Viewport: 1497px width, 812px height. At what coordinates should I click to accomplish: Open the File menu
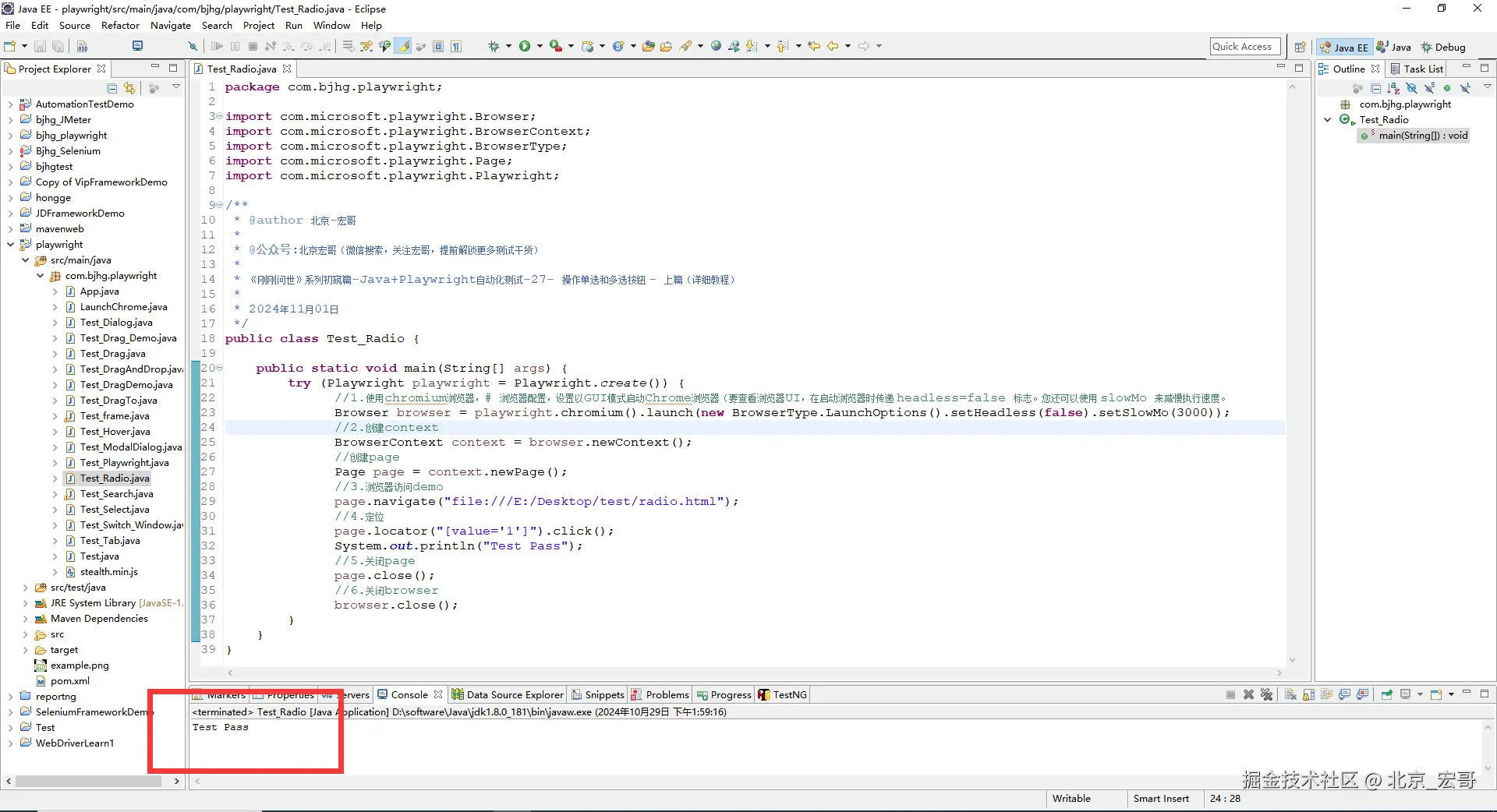point(12,25)
